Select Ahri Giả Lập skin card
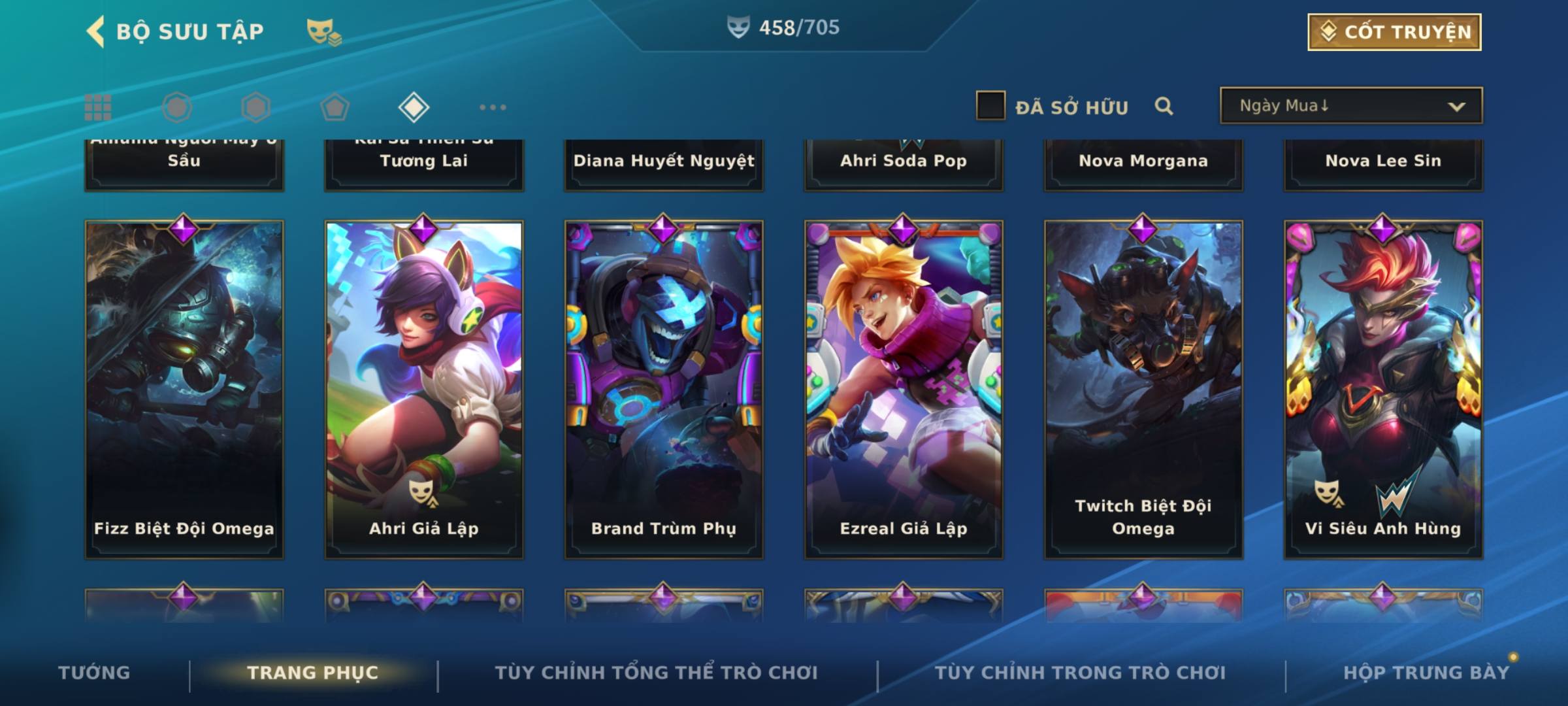This screenshot has height=706, width=1568. [424, 389]
